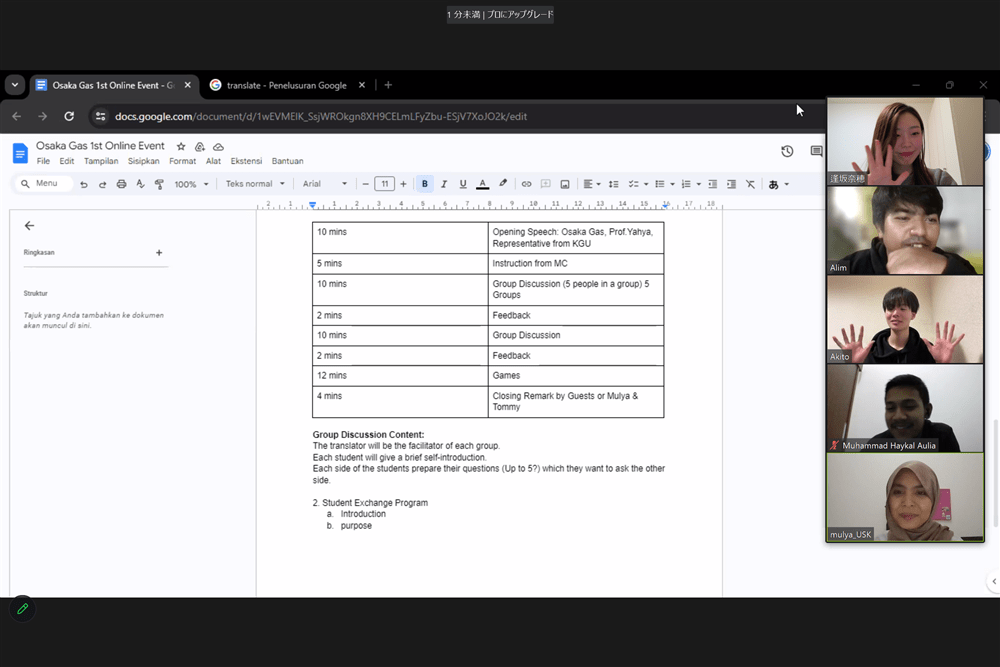This screenshot has height=667, width=1000.
Task: Go to Docs home via blue logo
Action: pyautogui.click(x=20, y=153)
